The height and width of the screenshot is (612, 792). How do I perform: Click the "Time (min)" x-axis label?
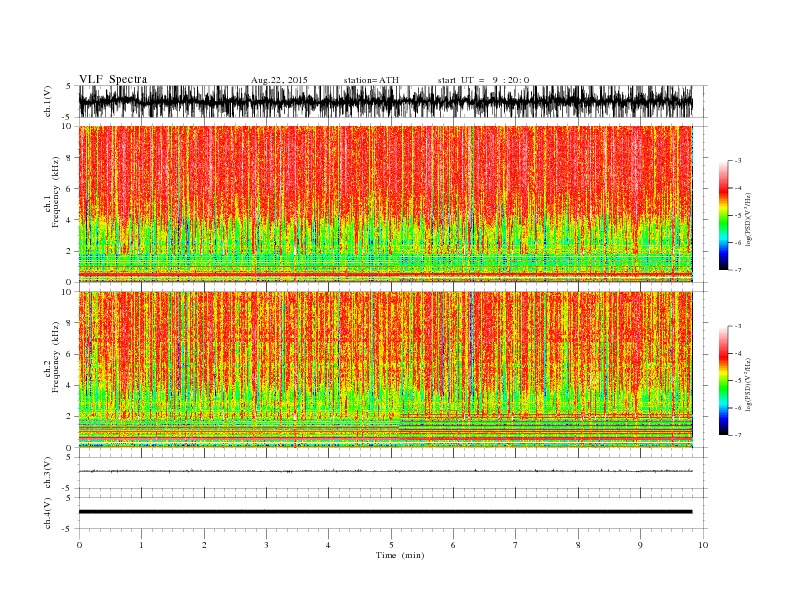[x=400, y=555]
